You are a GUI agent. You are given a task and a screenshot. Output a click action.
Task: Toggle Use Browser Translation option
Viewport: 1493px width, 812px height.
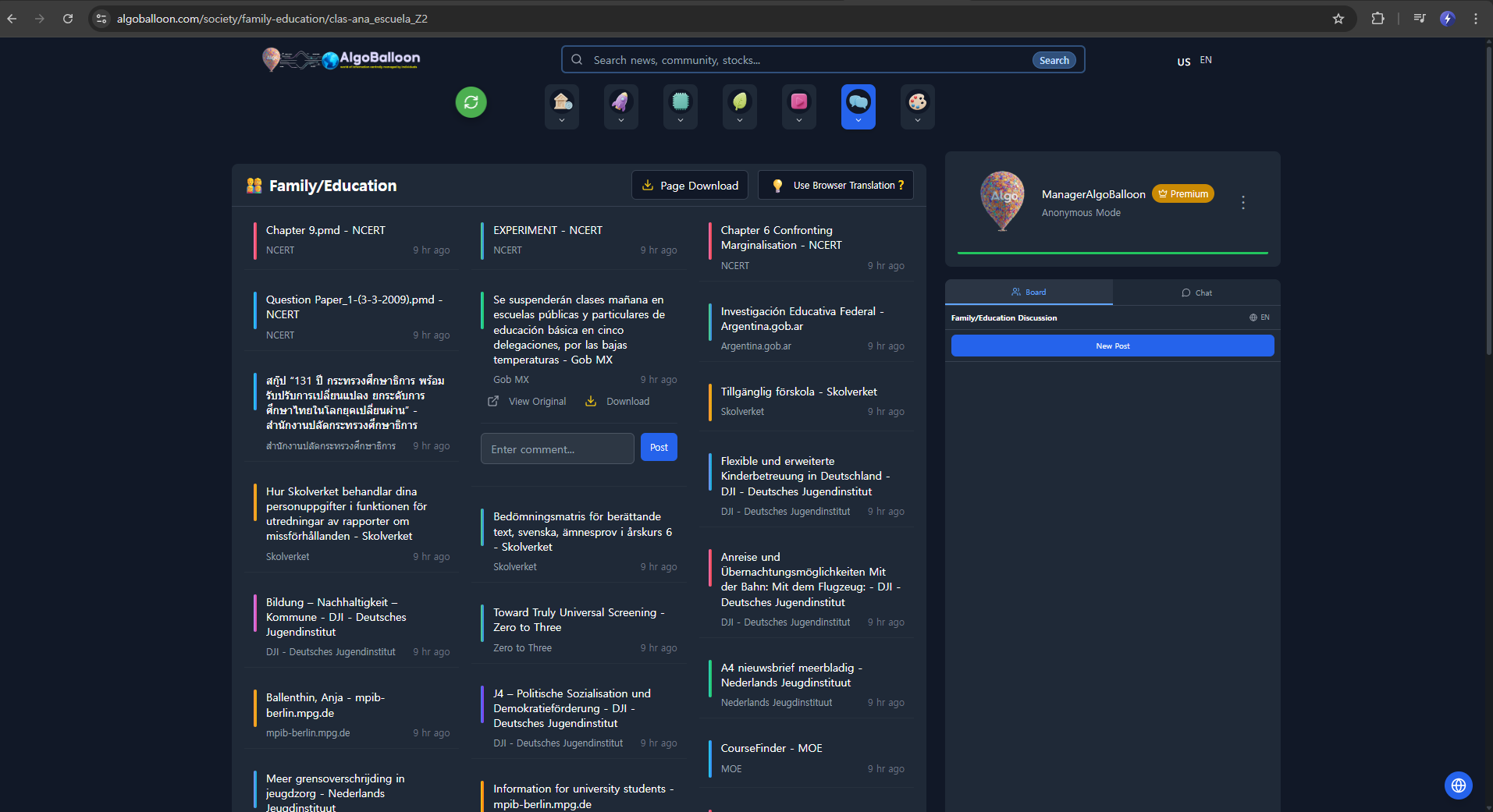tap(835, 185)
